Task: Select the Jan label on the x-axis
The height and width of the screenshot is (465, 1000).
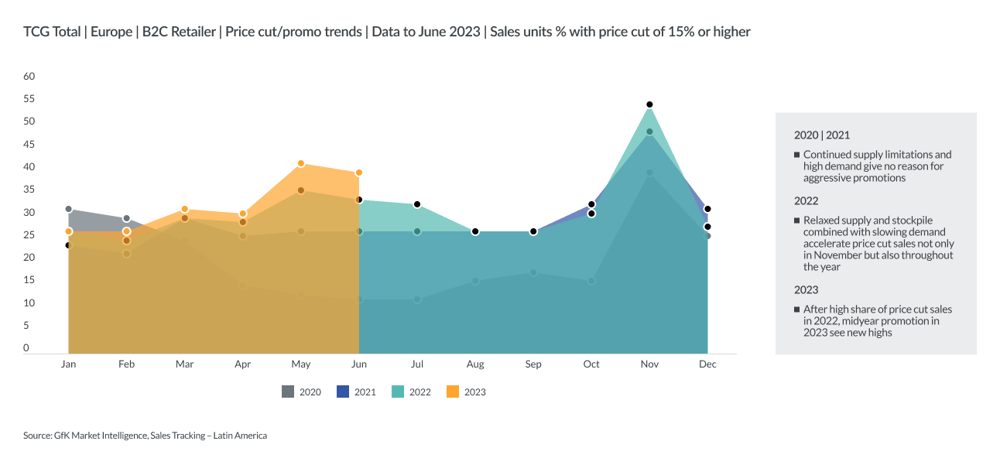Action: click(x=68, y=365)
